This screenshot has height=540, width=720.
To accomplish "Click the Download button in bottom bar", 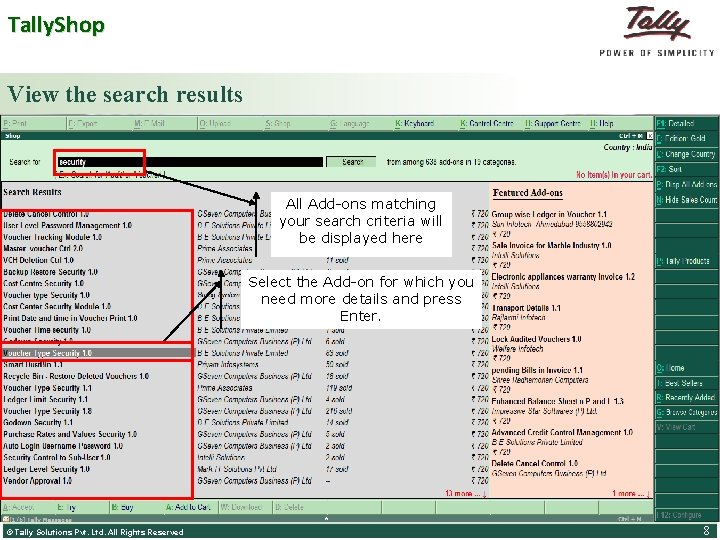I will click(242, 507).
